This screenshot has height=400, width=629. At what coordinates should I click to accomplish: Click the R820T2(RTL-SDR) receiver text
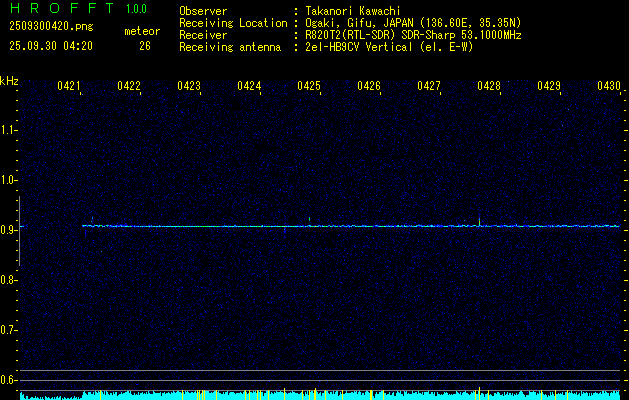coord(413,35)
